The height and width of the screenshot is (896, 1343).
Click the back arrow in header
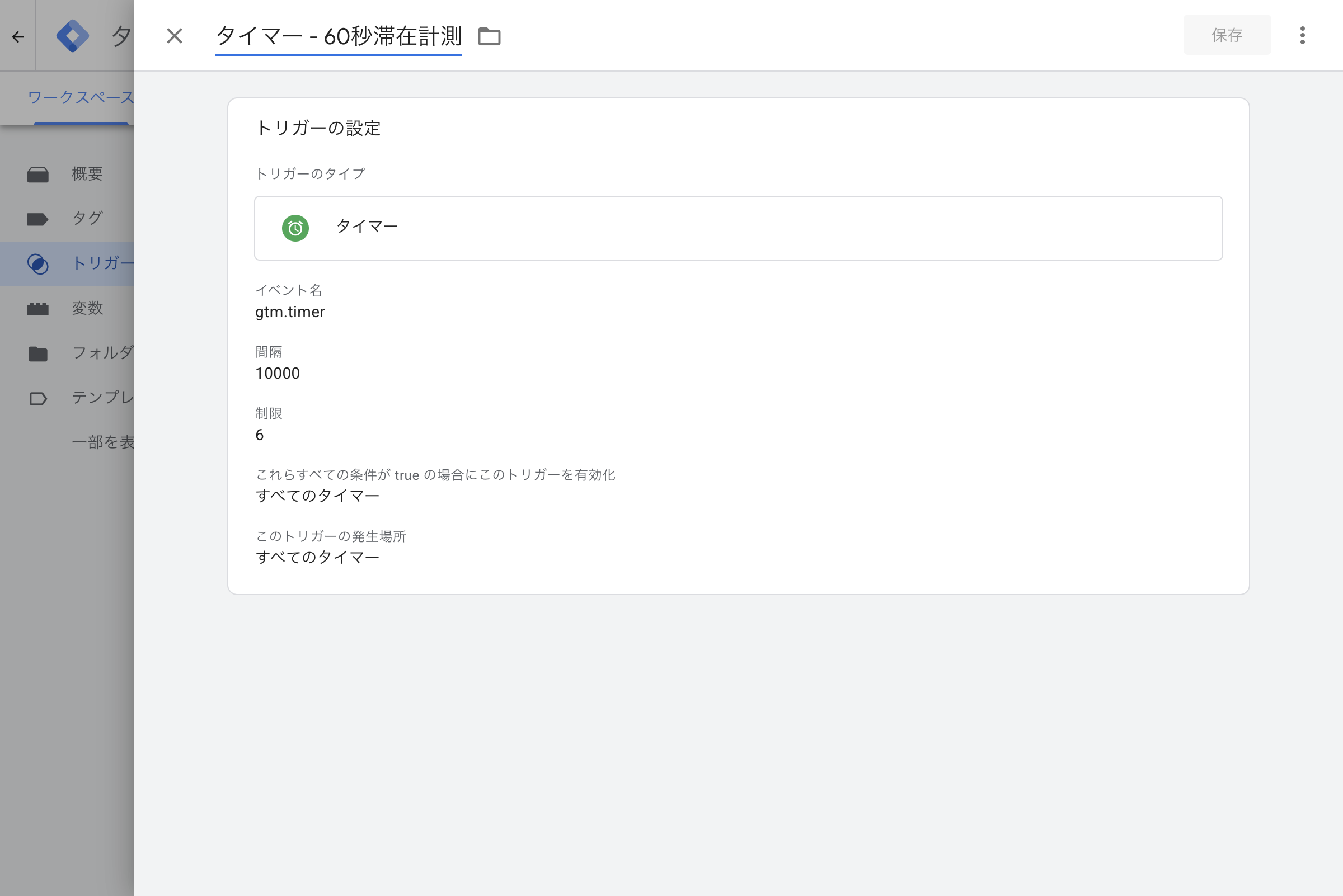[18, 37]
